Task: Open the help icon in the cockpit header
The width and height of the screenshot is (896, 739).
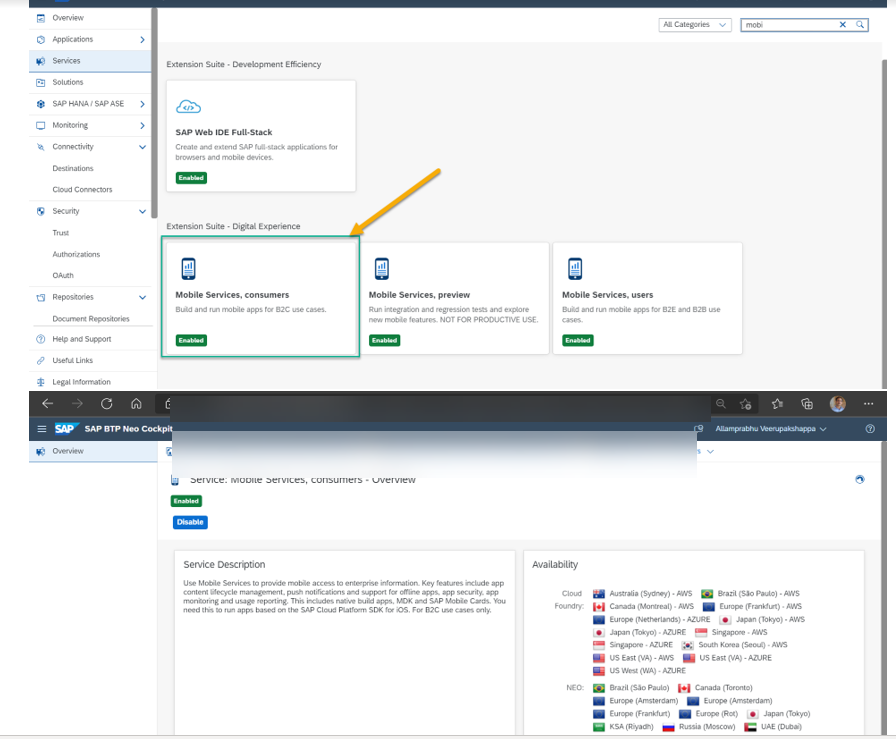Action: (870, 429)
